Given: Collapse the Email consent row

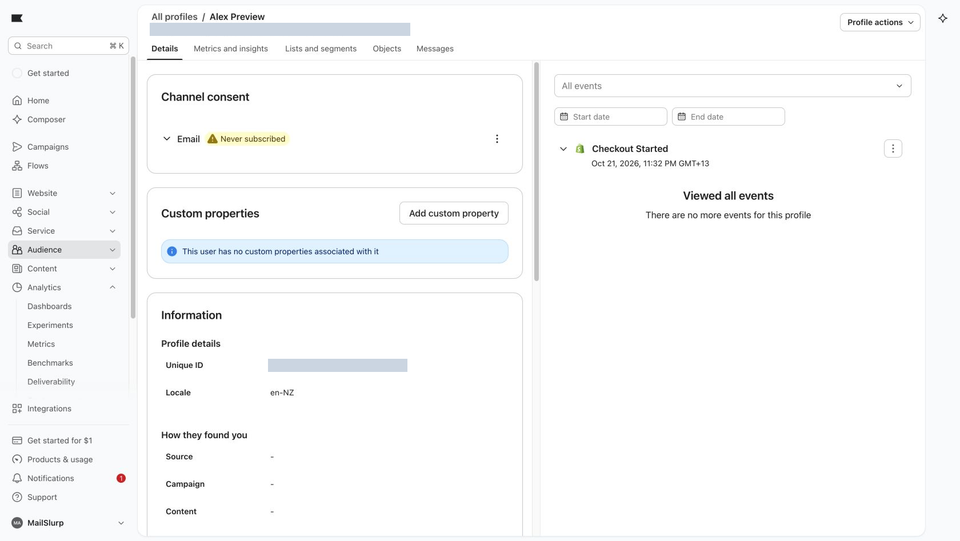Looking at the screenshot, I should click(x=167, y=139).
